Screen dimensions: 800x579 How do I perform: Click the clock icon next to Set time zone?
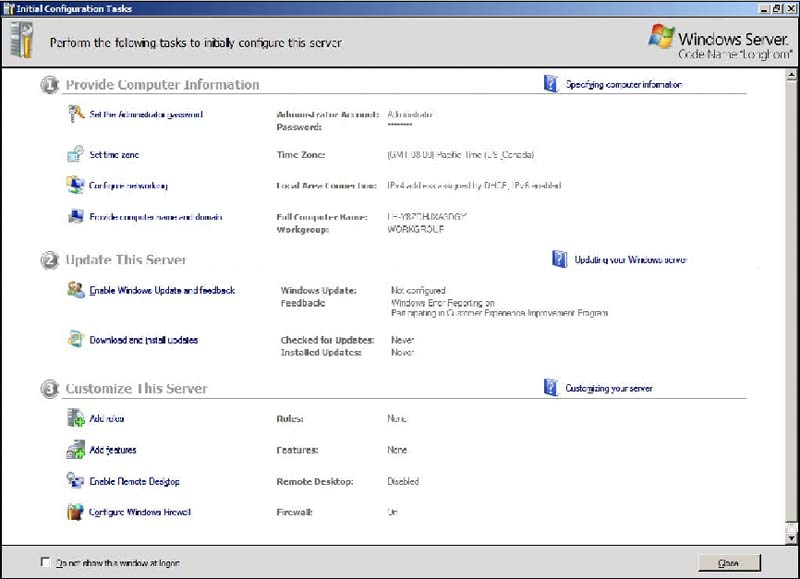coord(76,155)
